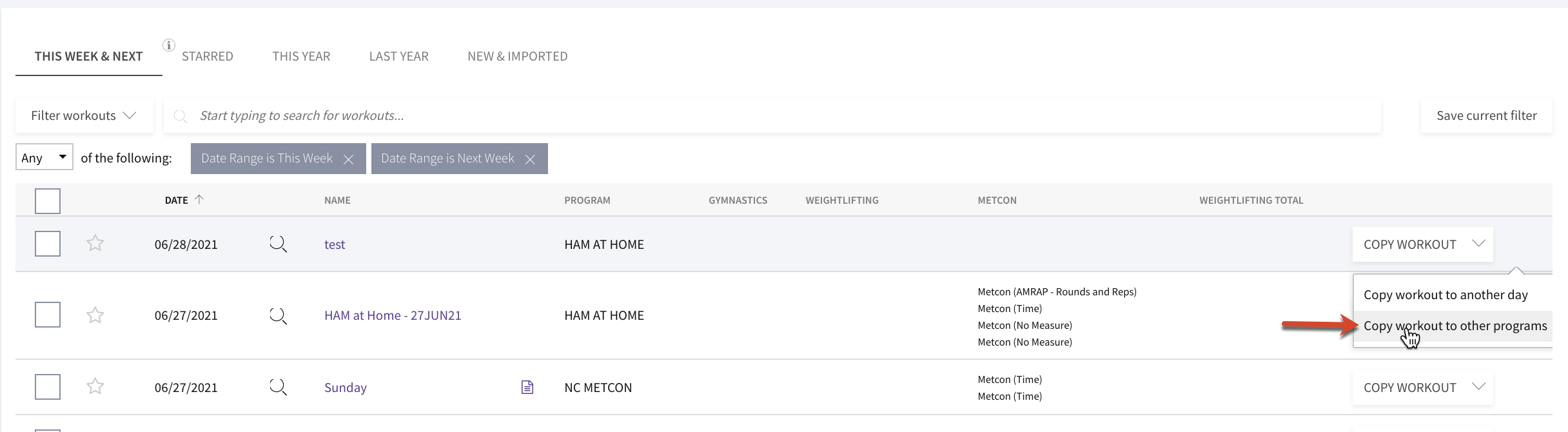Star the HAM at Home - 27JUN21 workout

(95, 315)
